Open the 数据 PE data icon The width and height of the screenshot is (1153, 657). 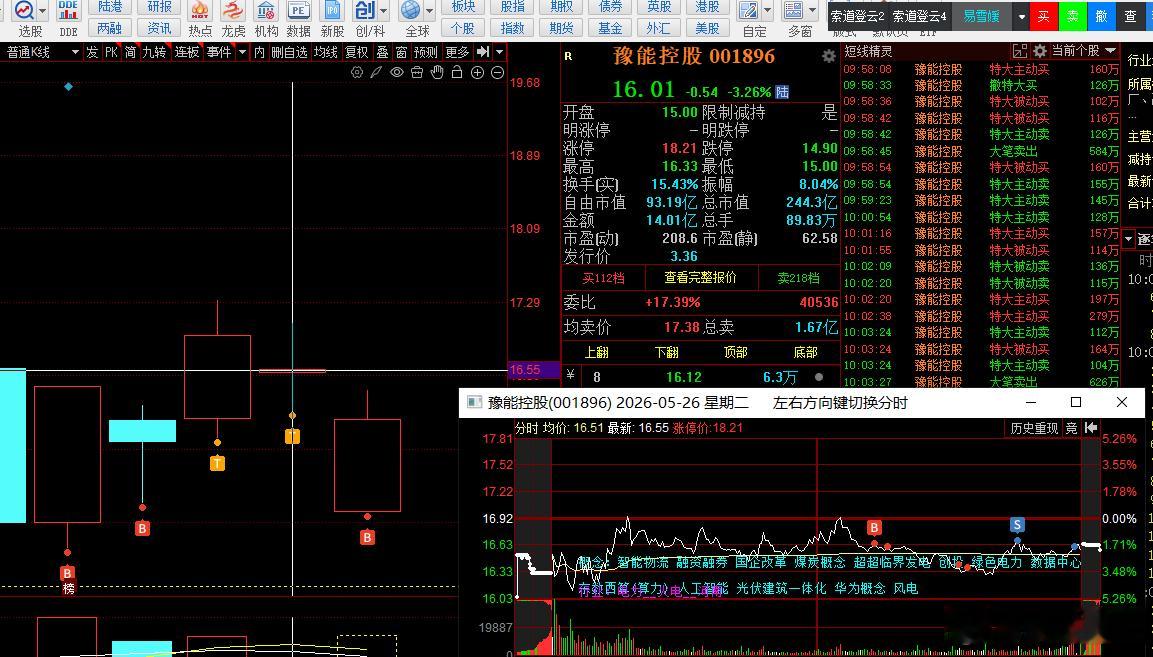pyautogui.click(x=299, y=11)
